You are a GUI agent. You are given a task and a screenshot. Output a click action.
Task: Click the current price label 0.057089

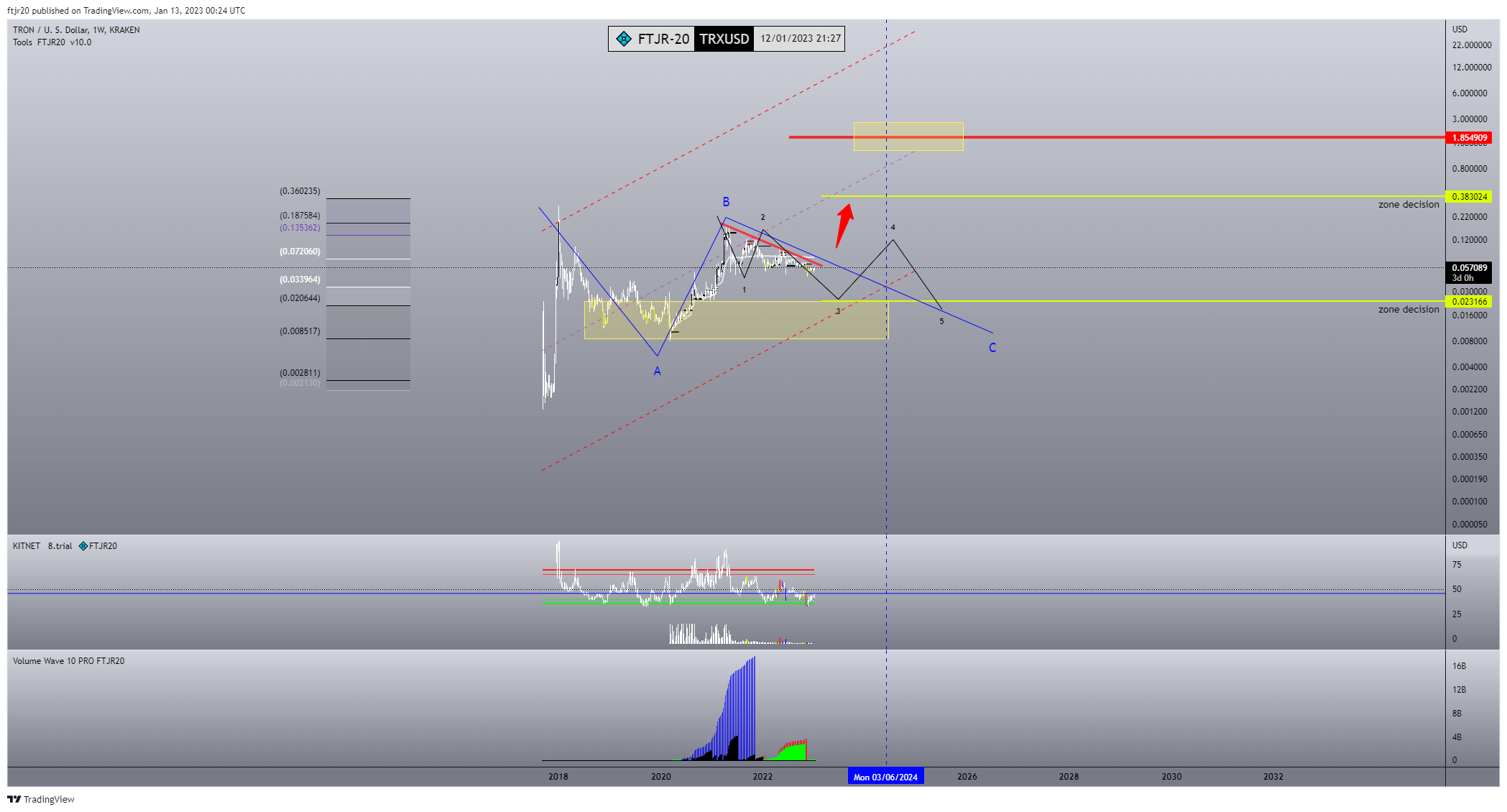tap(1469, 268)
